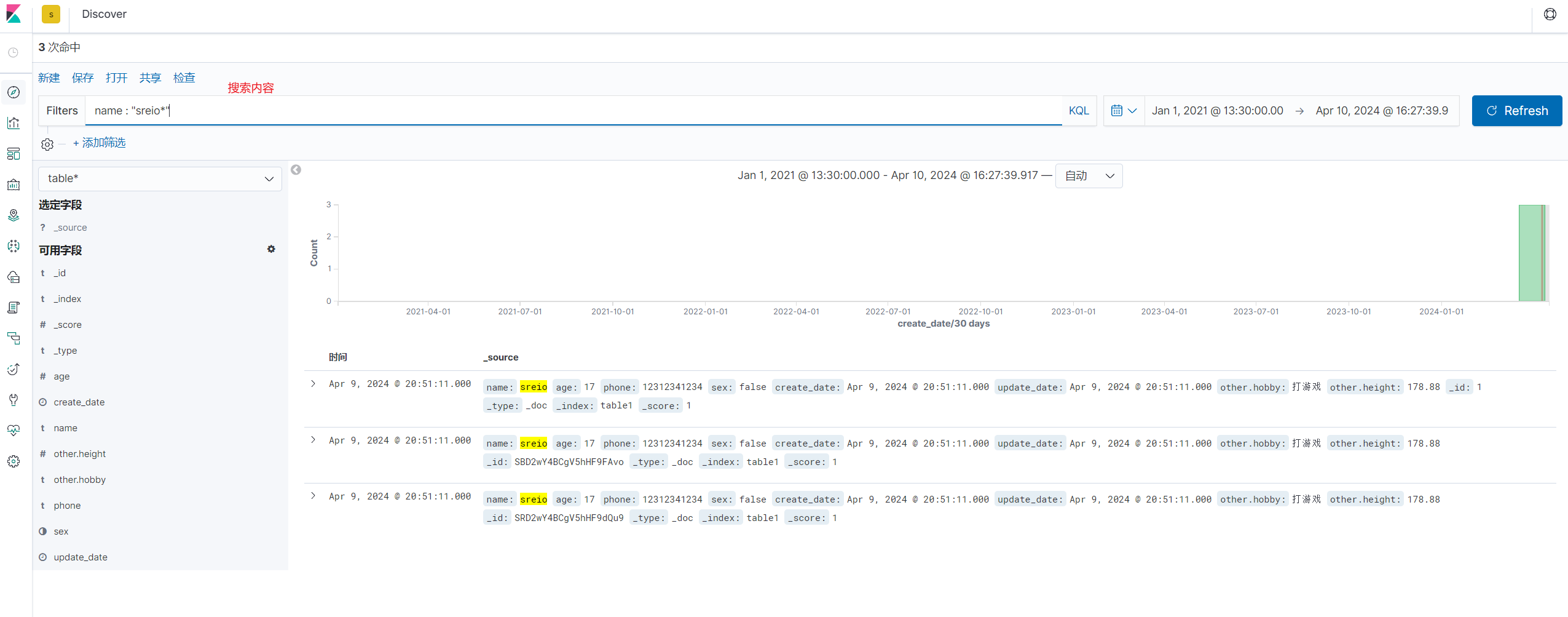Open the table* index pattern dropdown
Viewport: 1568px width, 617px height.
(160, 178)
